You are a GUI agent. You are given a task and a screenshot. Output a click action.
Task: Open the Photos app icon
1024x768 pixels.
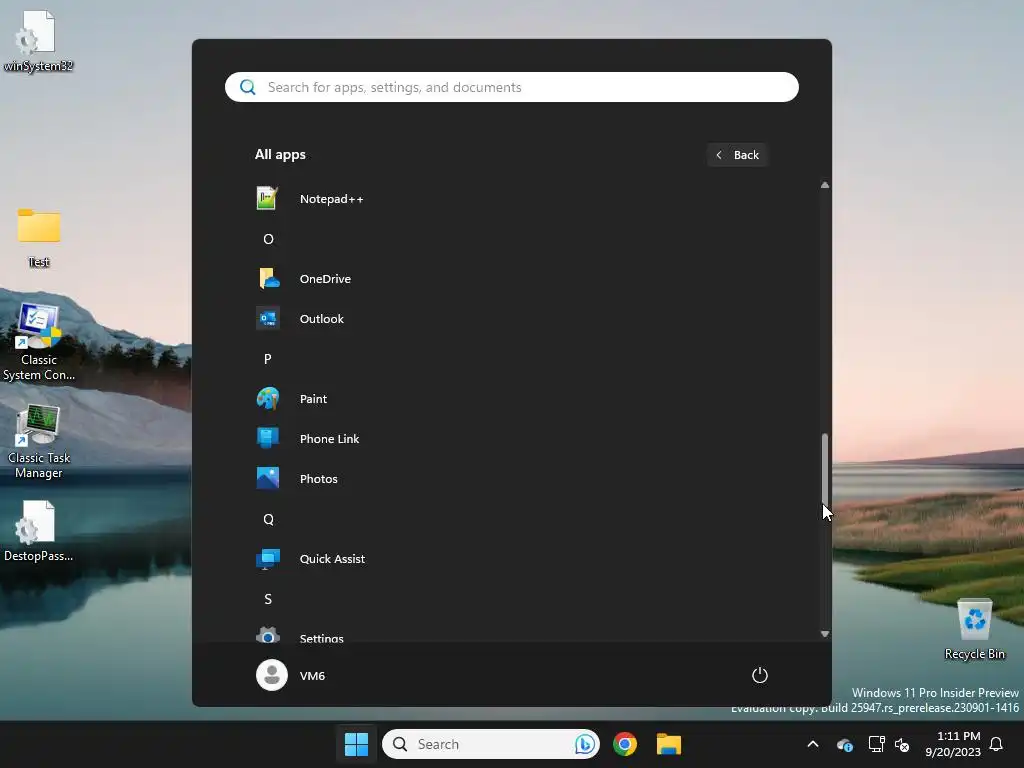pos(268,479)
